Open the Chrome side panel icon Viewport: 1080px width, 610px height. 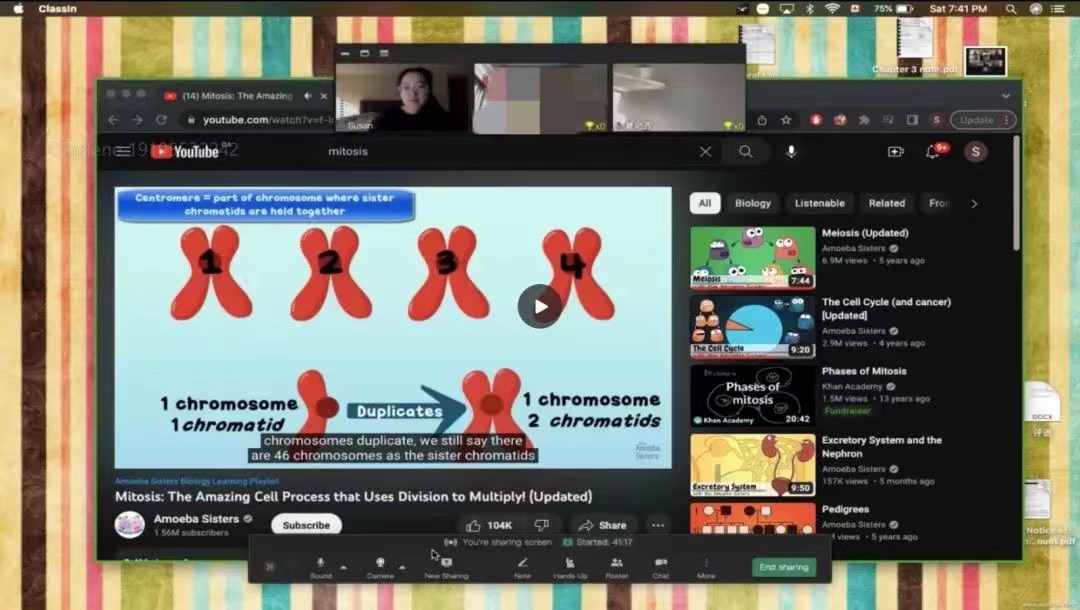point(912,120)
